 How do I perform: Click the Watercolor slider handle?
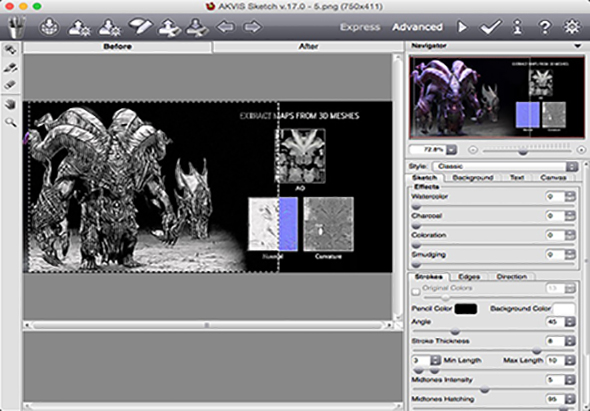(416, 206)
